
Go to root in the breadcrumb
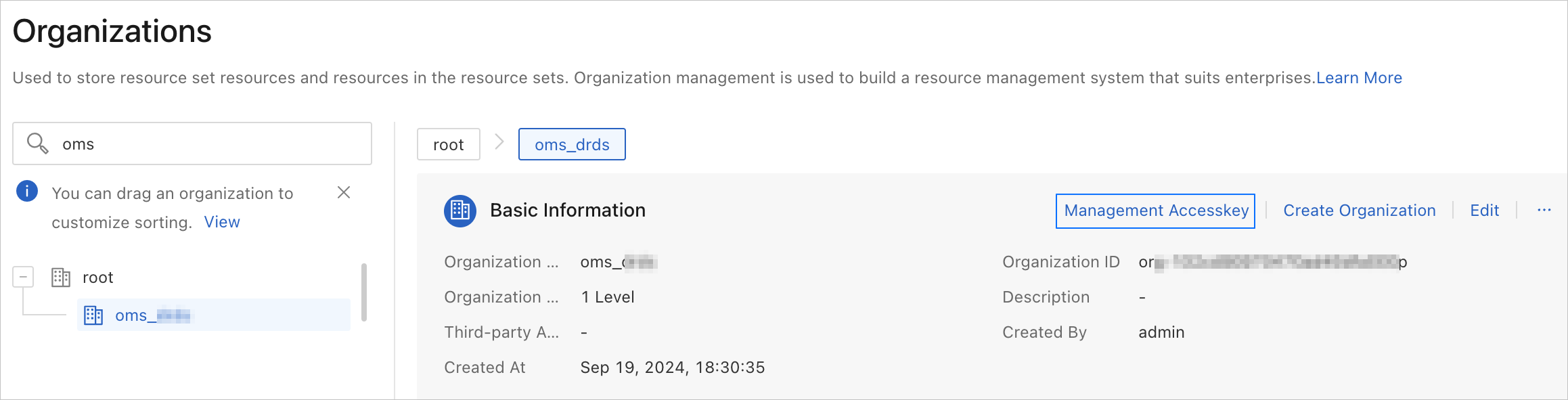pos(448,145)
